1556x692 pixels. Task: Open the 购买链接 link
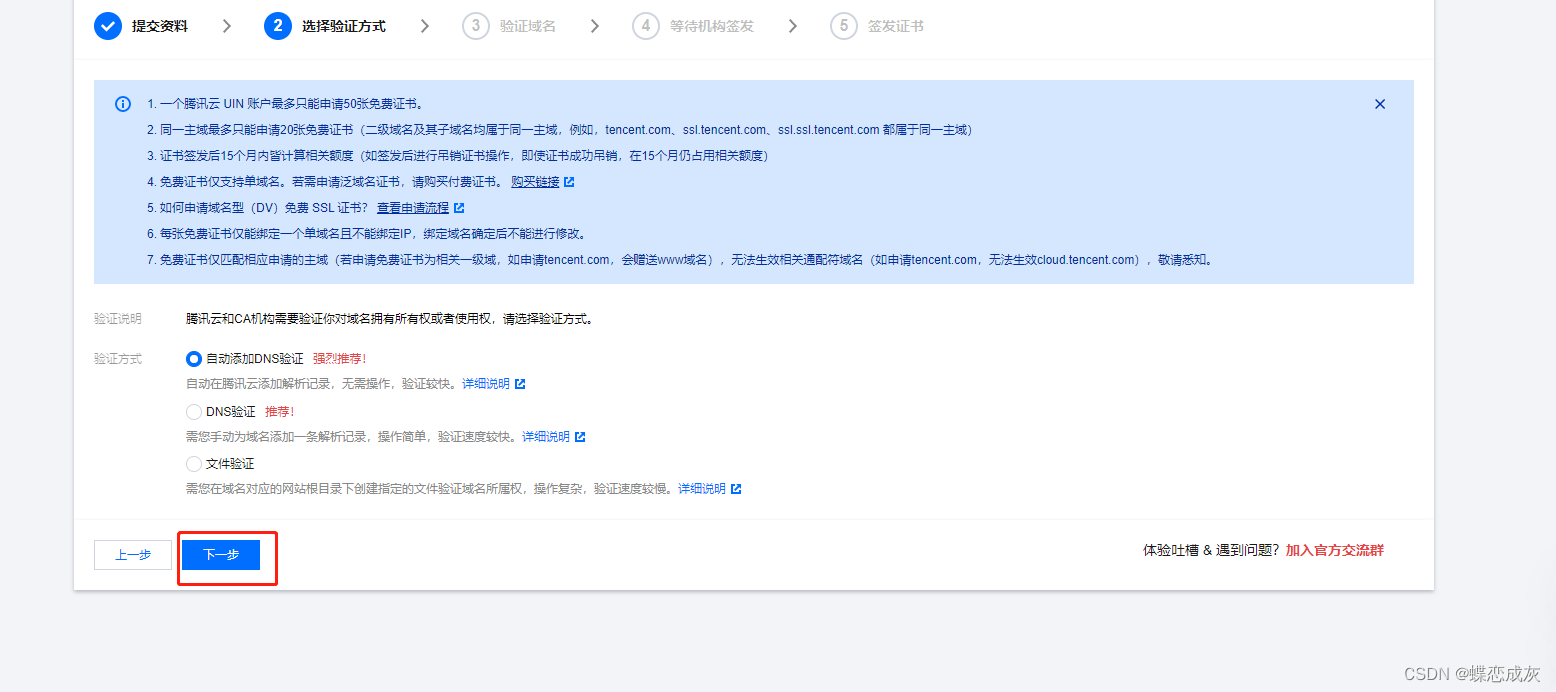tap(535, 182)
